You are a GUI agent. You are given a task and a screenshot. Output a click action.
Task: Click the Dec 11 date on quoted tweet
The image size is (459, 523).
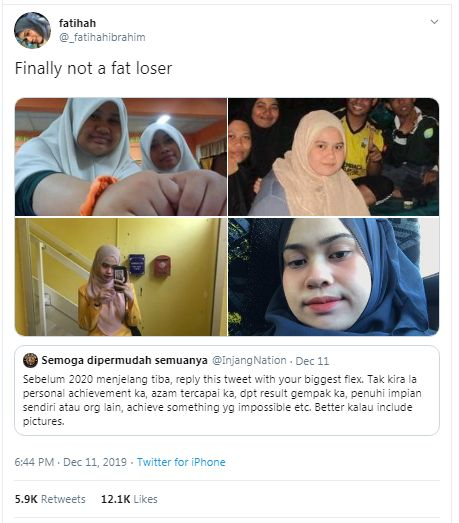[312, 361]
